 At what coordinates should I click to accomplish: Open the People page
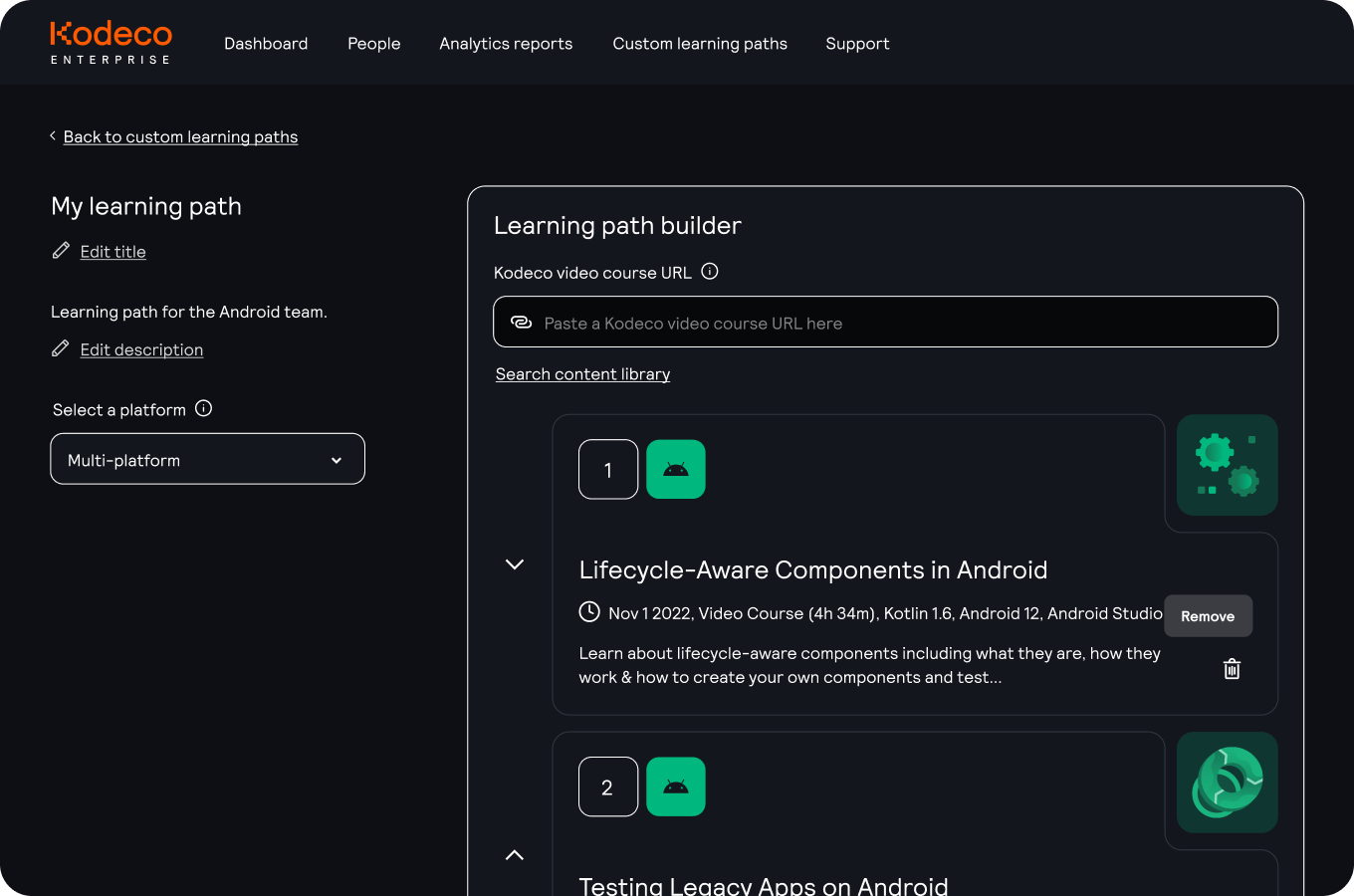374,44
